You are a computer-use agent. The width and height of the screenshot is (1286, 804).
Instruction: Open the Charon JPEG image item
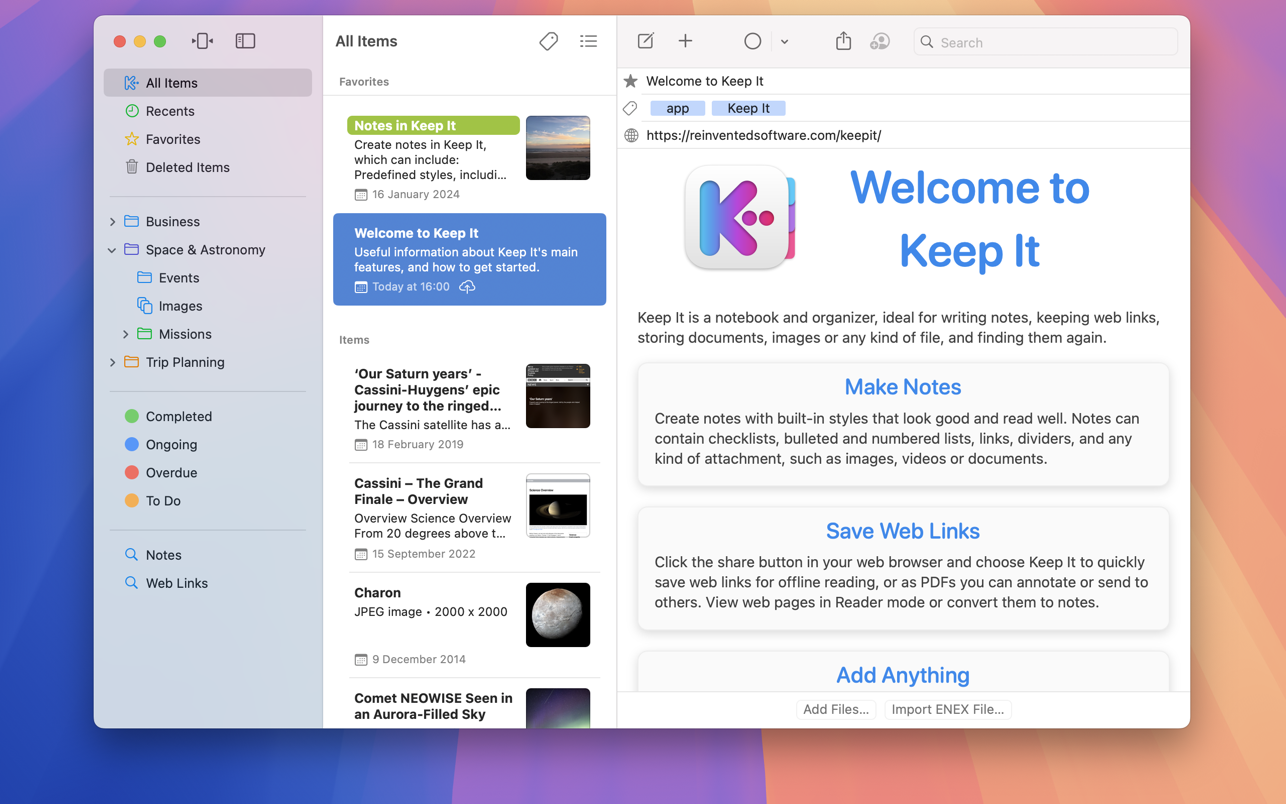pos(469,626)
